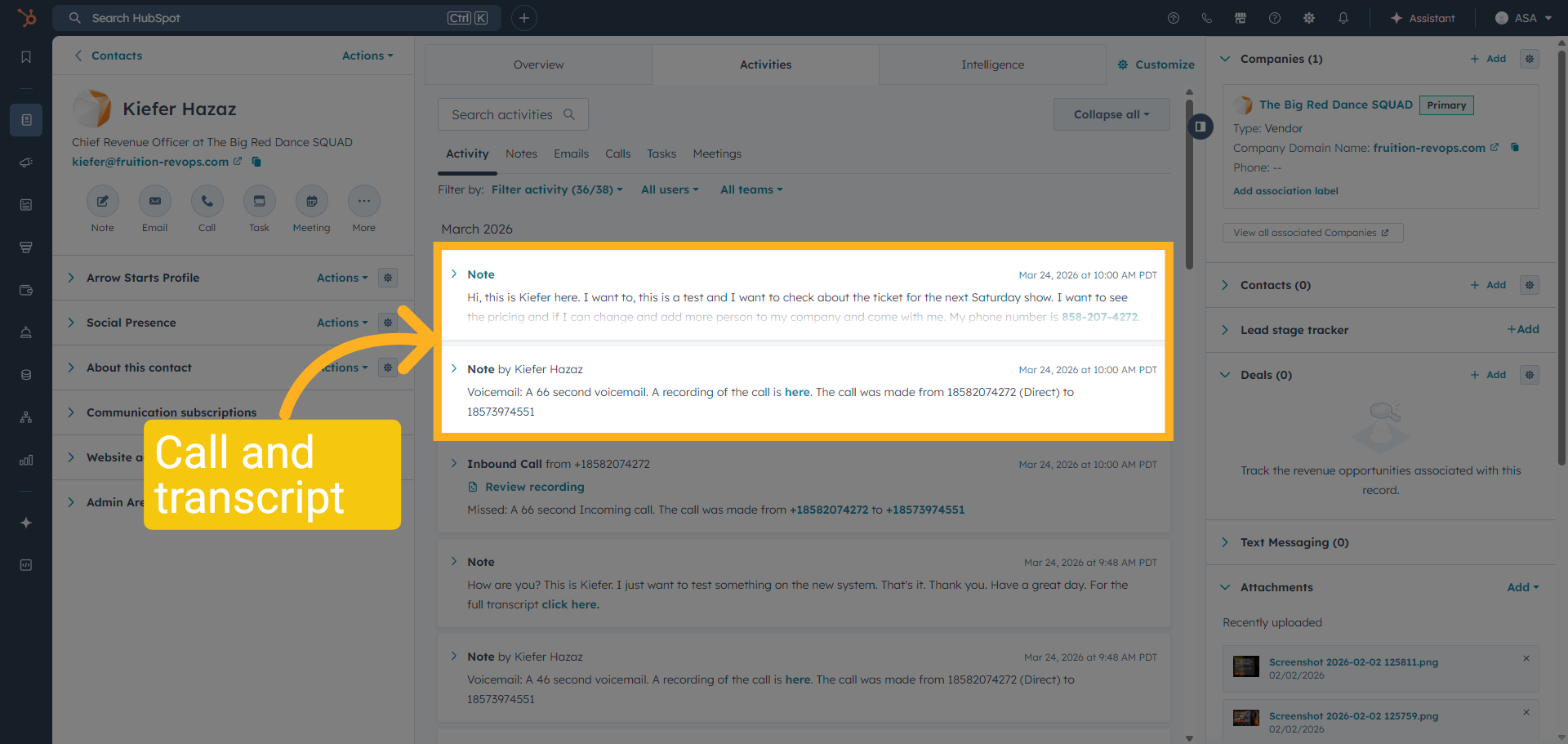Image resolution: width=1568 pixels, height=744 pixels.
Task: Copy Kiefer's email address icon
Action: tap(256, 162)
